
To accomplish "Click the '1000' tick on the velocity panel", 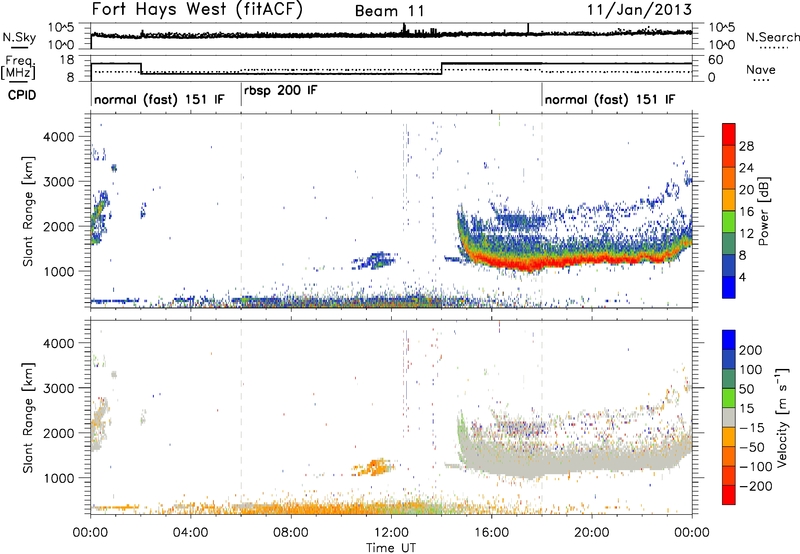I will tap(59, 478).
